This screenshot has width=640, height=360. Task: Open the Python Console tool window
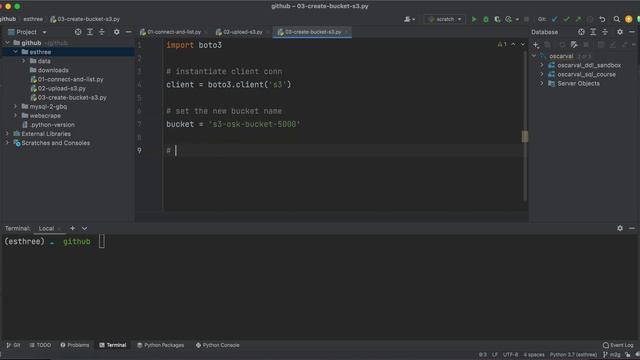point(218,345)
